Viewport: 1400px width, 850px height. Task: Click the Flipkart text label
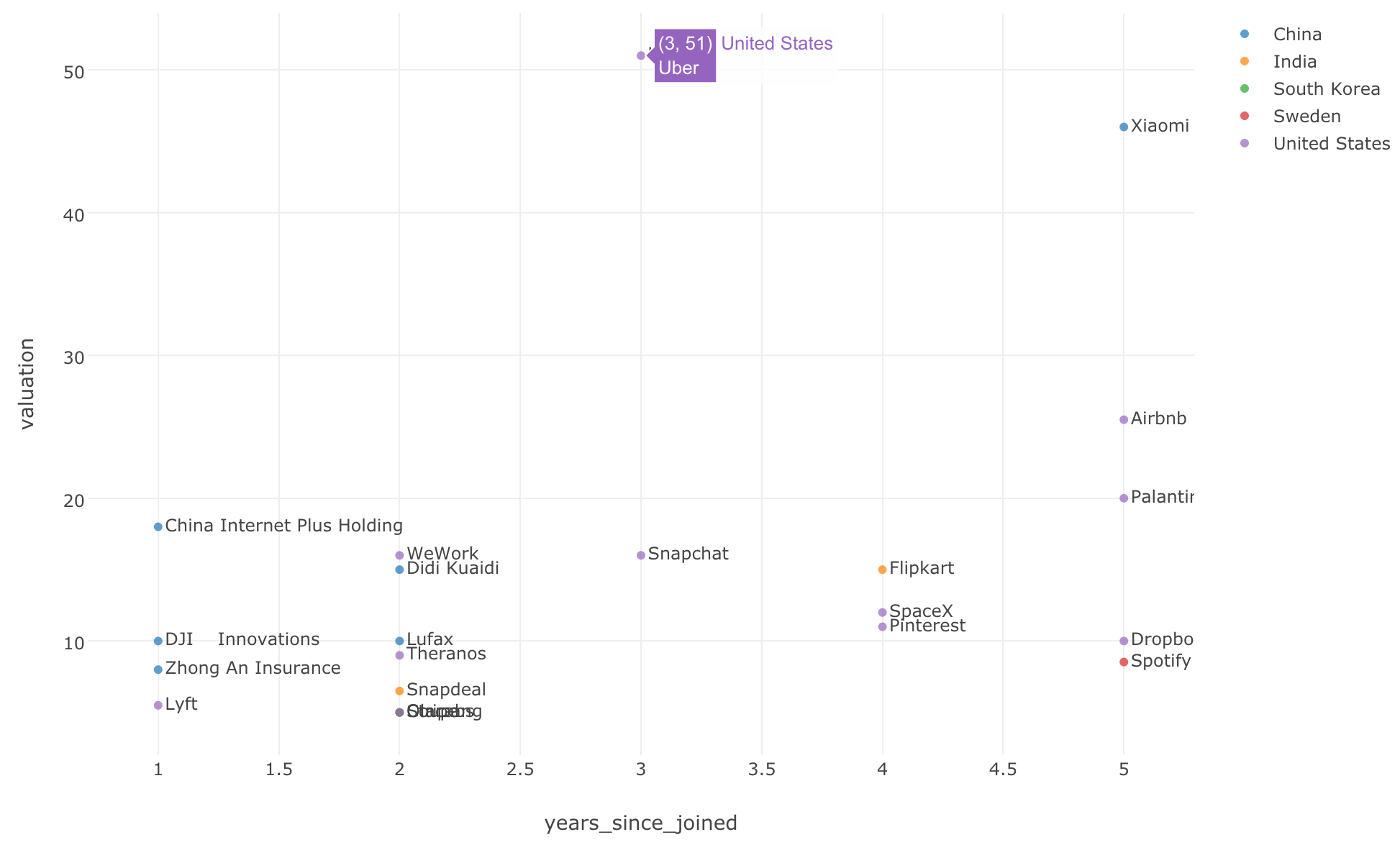pyautogui.click(x=922, y=568)
